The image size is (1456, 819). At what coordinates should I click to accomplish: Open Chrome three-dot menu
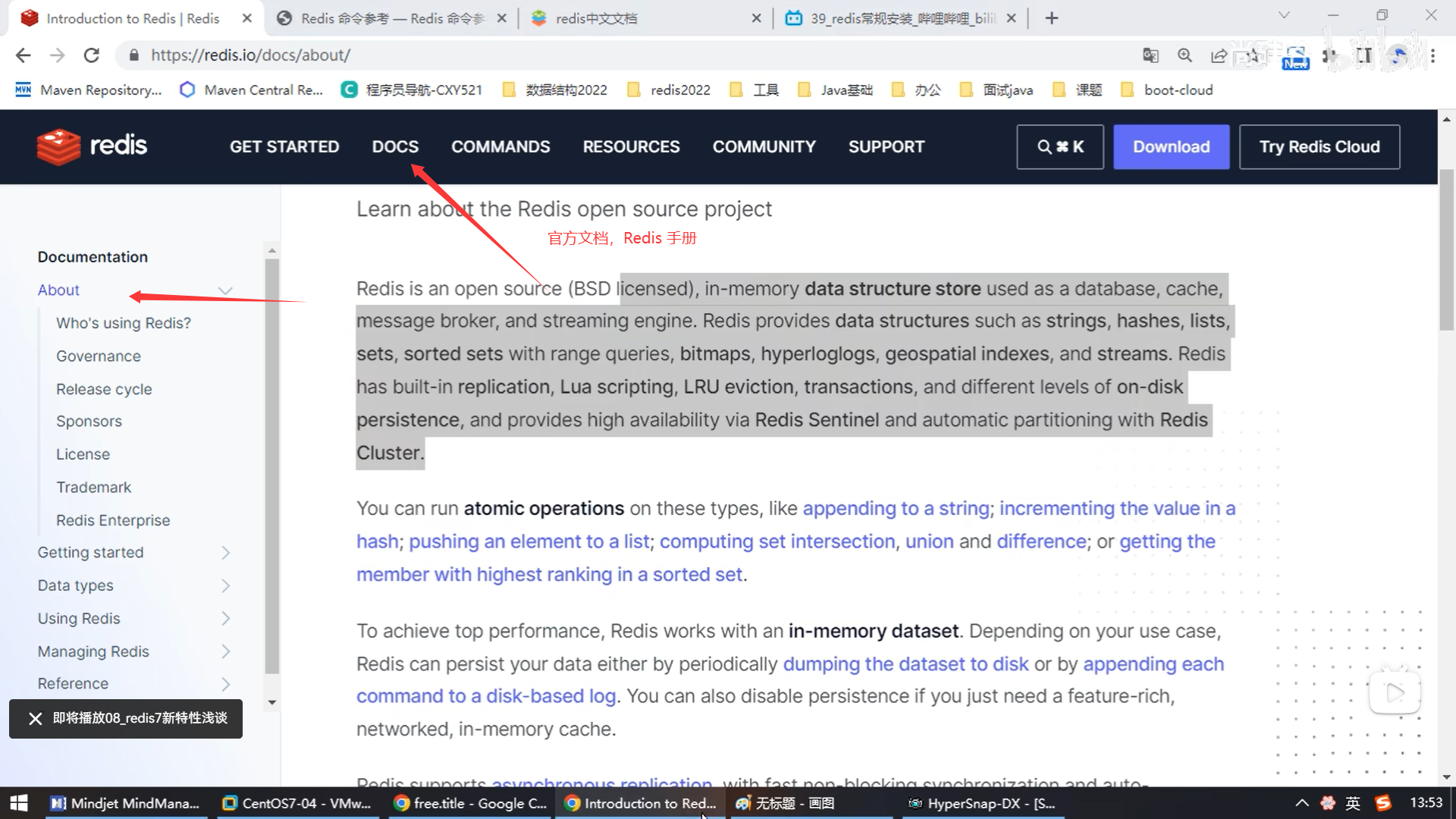click(1432, 55)
